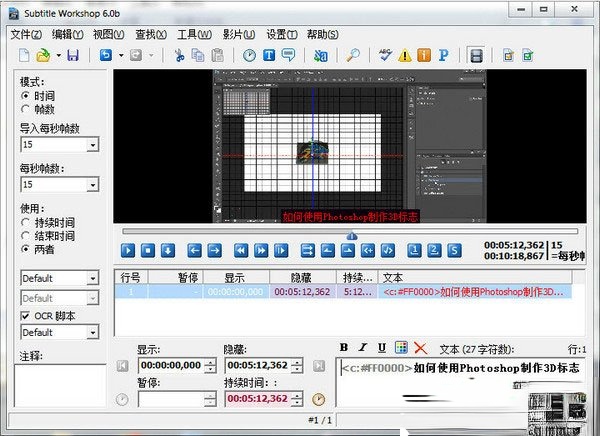Image resolution: width=600 pixels, height=436 pixels.
Task: Click the scissors cut icon
Action: 178,56
